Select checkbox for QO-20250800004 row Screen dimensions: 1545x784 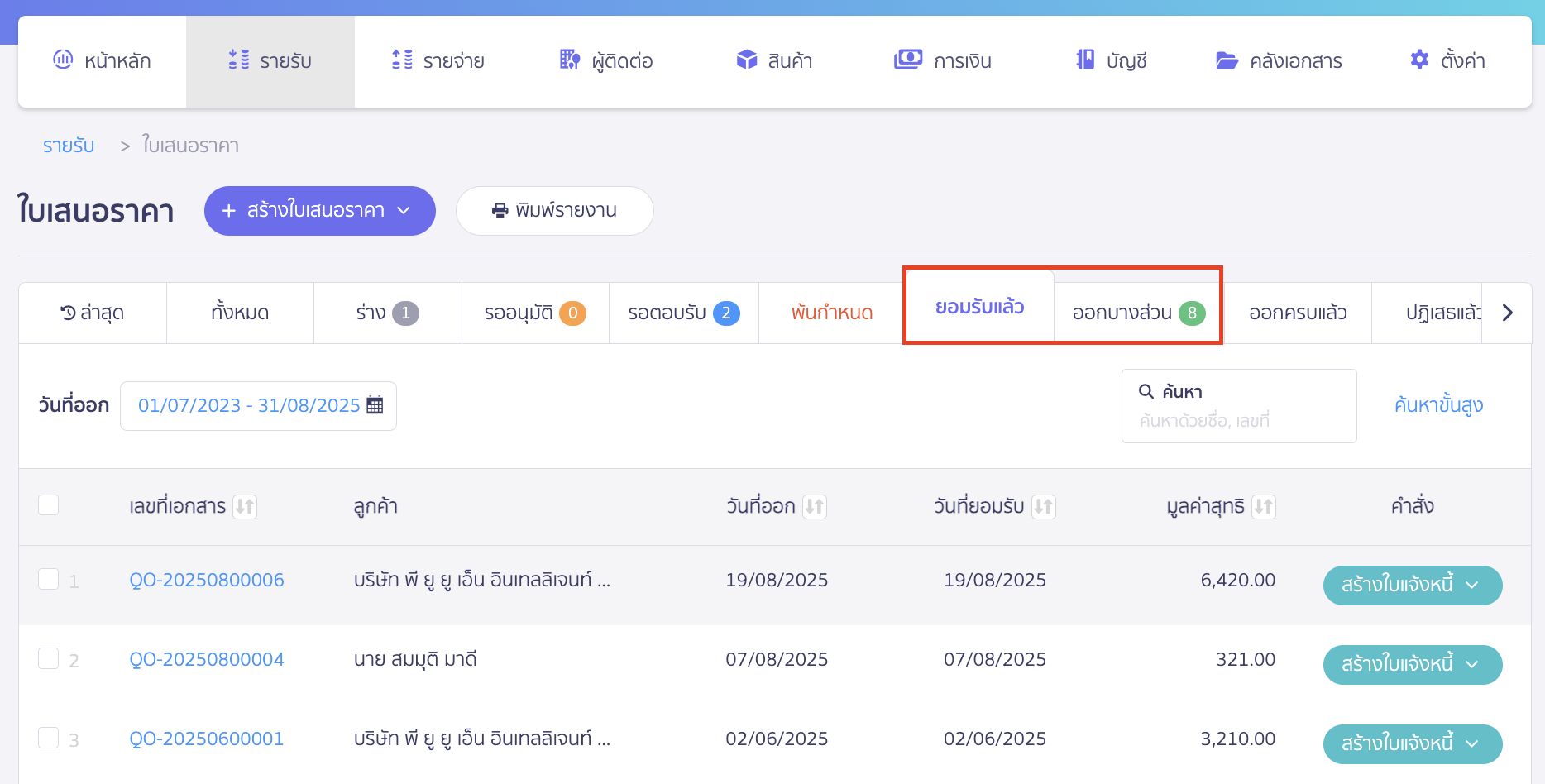pyautogui.click(x=49, y=659)
